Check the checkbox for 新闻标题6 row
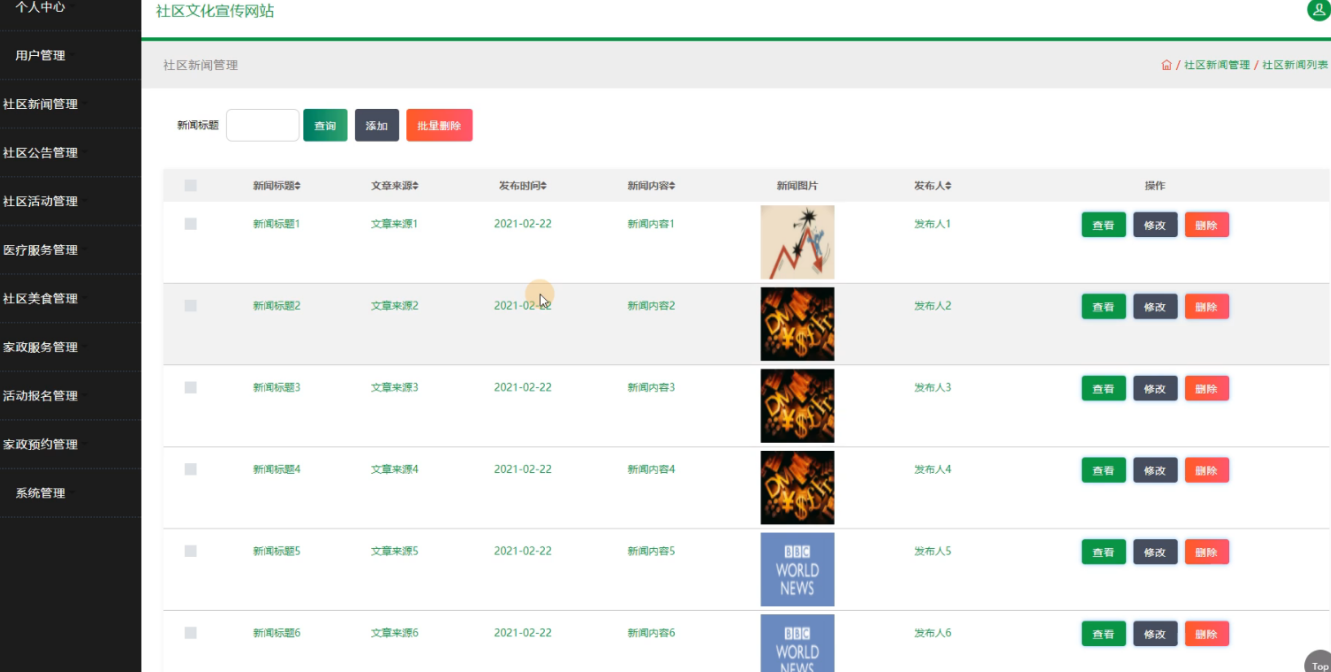The image size is (1331, 672). tap(191, 633)
